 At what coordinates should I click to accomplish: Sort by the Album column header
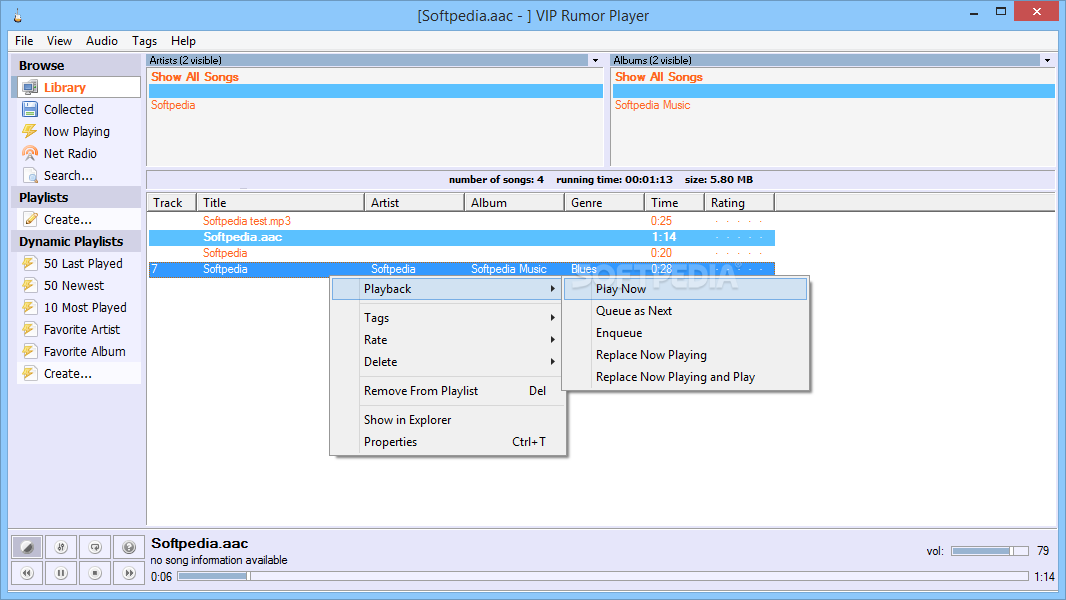[x=514, y=202]
